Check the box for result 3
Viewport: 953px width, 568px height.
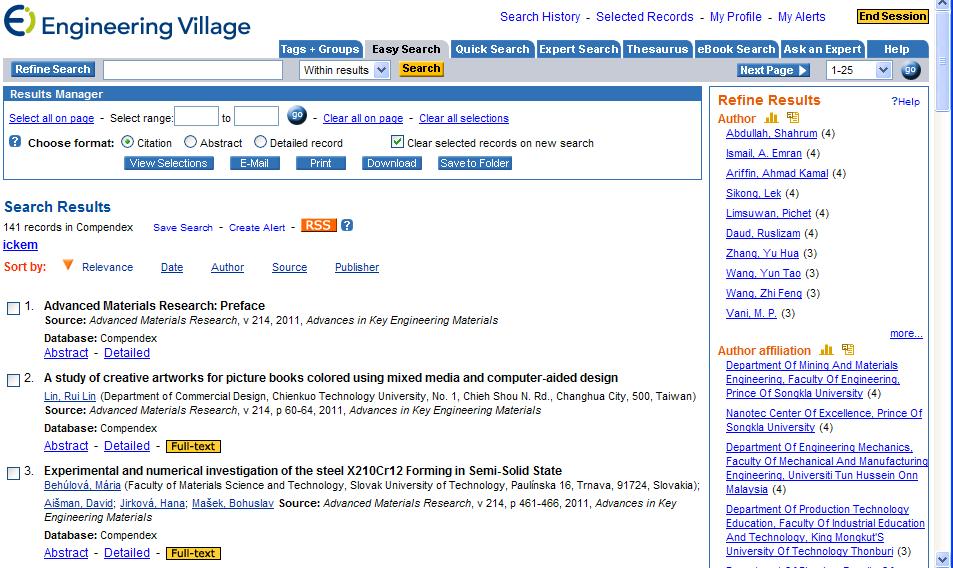pos(13,473)
